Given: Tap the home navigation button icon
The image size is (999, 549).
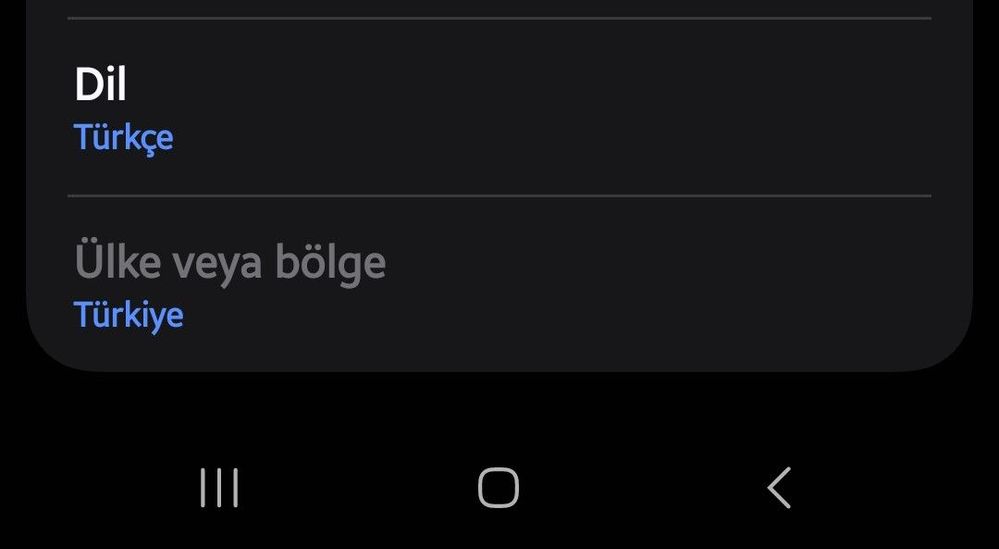Looking at the screenshot, I should pyautogui.click(x=498, y=488).
